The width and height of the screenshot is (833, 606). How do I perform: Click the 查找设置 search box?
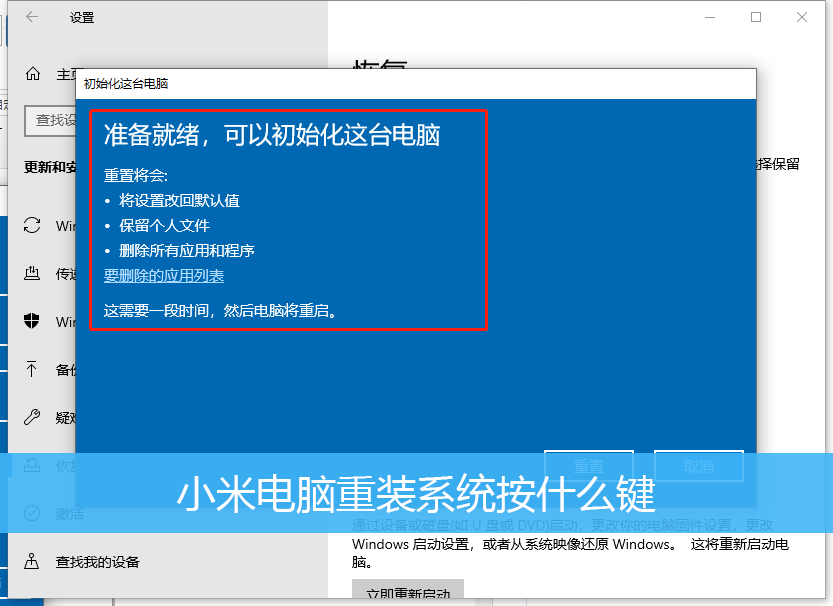50,120
